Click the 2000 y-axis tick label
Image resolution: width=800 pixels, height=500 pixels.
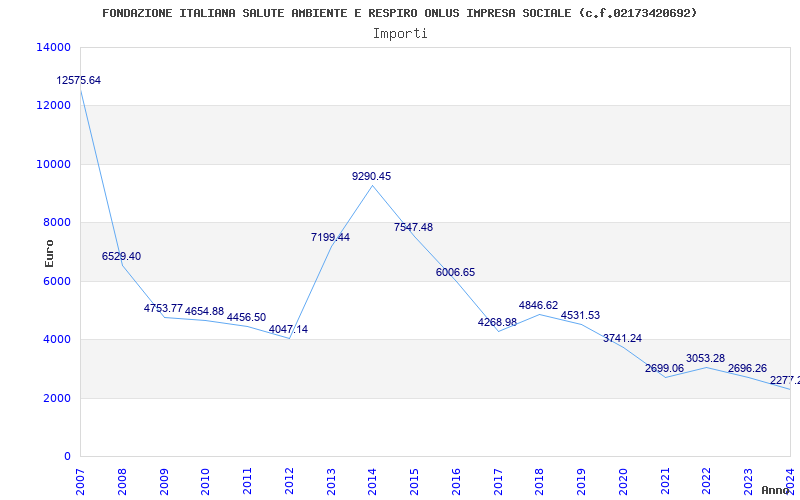(56, 398)
